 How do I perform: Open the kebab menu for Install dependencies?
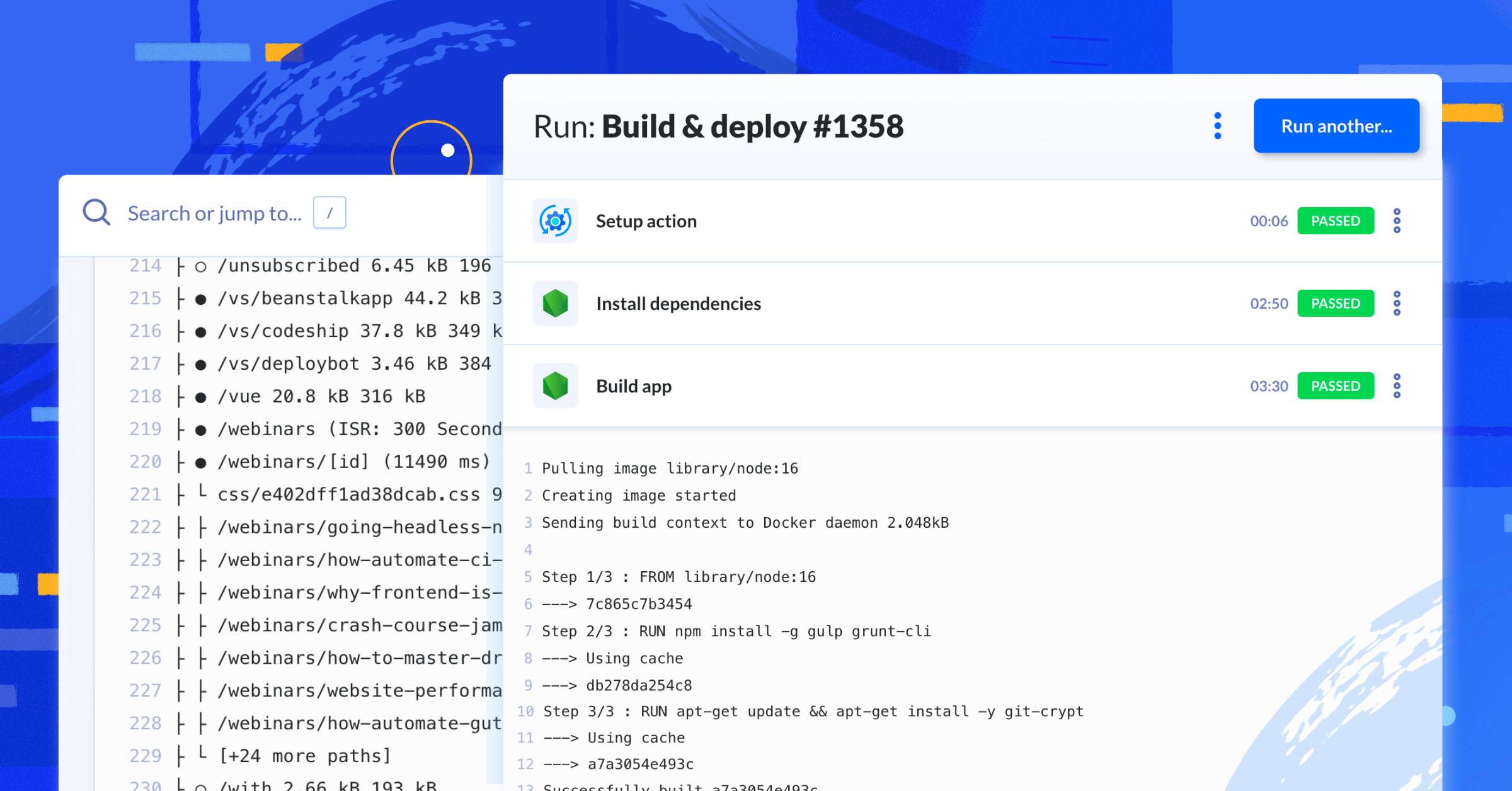[x=1397, y=303]
